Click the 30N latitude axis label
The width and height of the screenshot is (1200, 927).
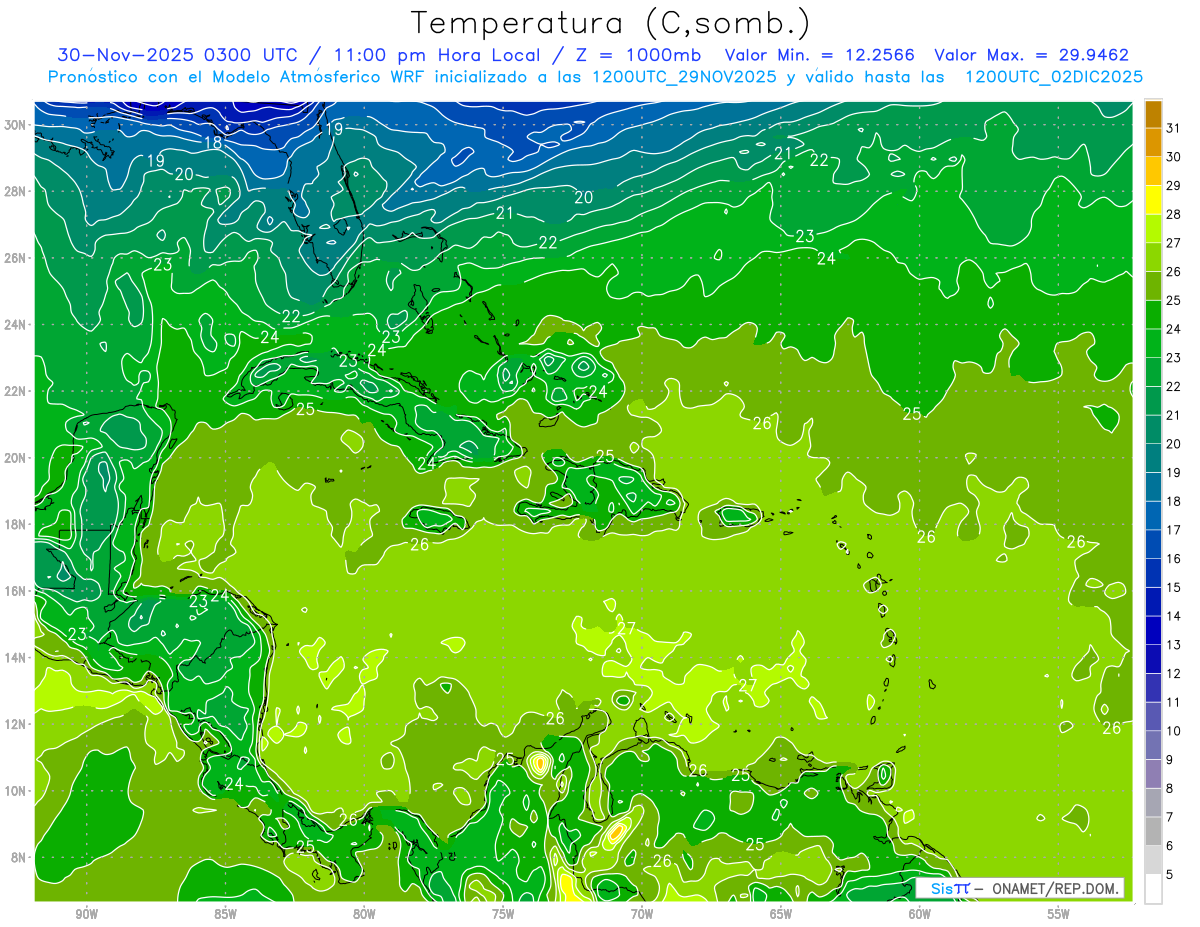pyautogui.click(x=17, y=125)
